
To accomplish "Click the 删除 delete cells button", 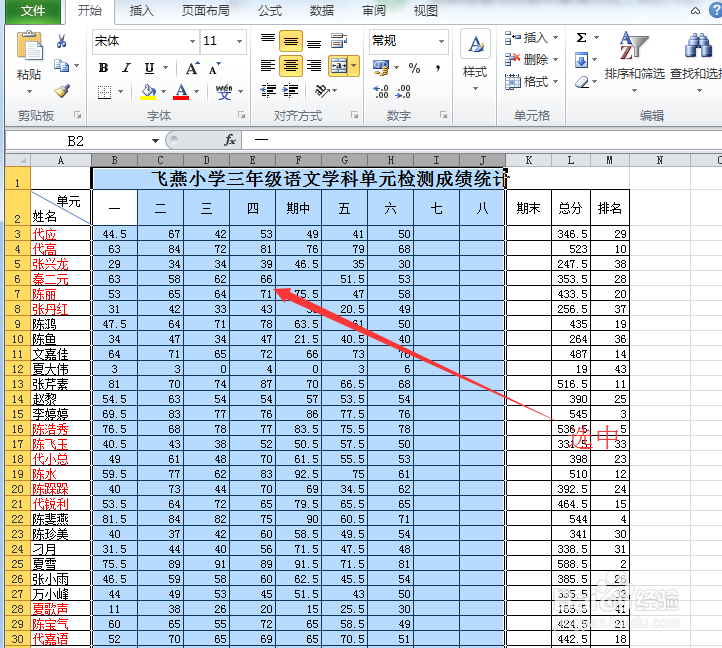I will tap(531, 59).
